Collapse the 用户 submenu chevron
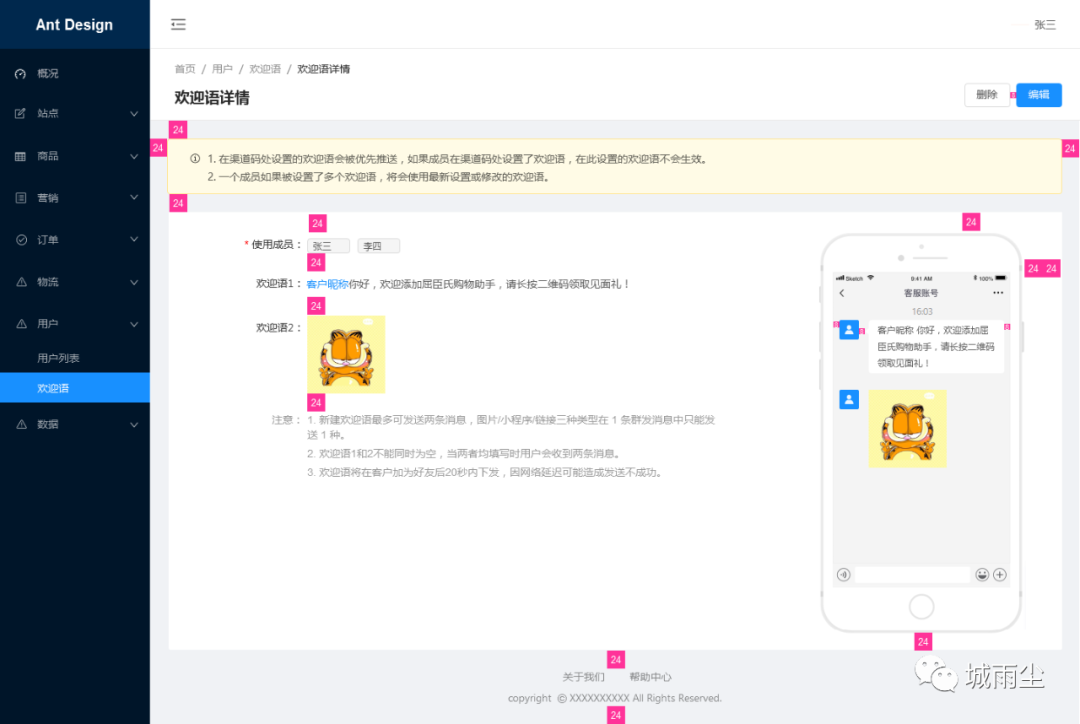 [134, 324]
